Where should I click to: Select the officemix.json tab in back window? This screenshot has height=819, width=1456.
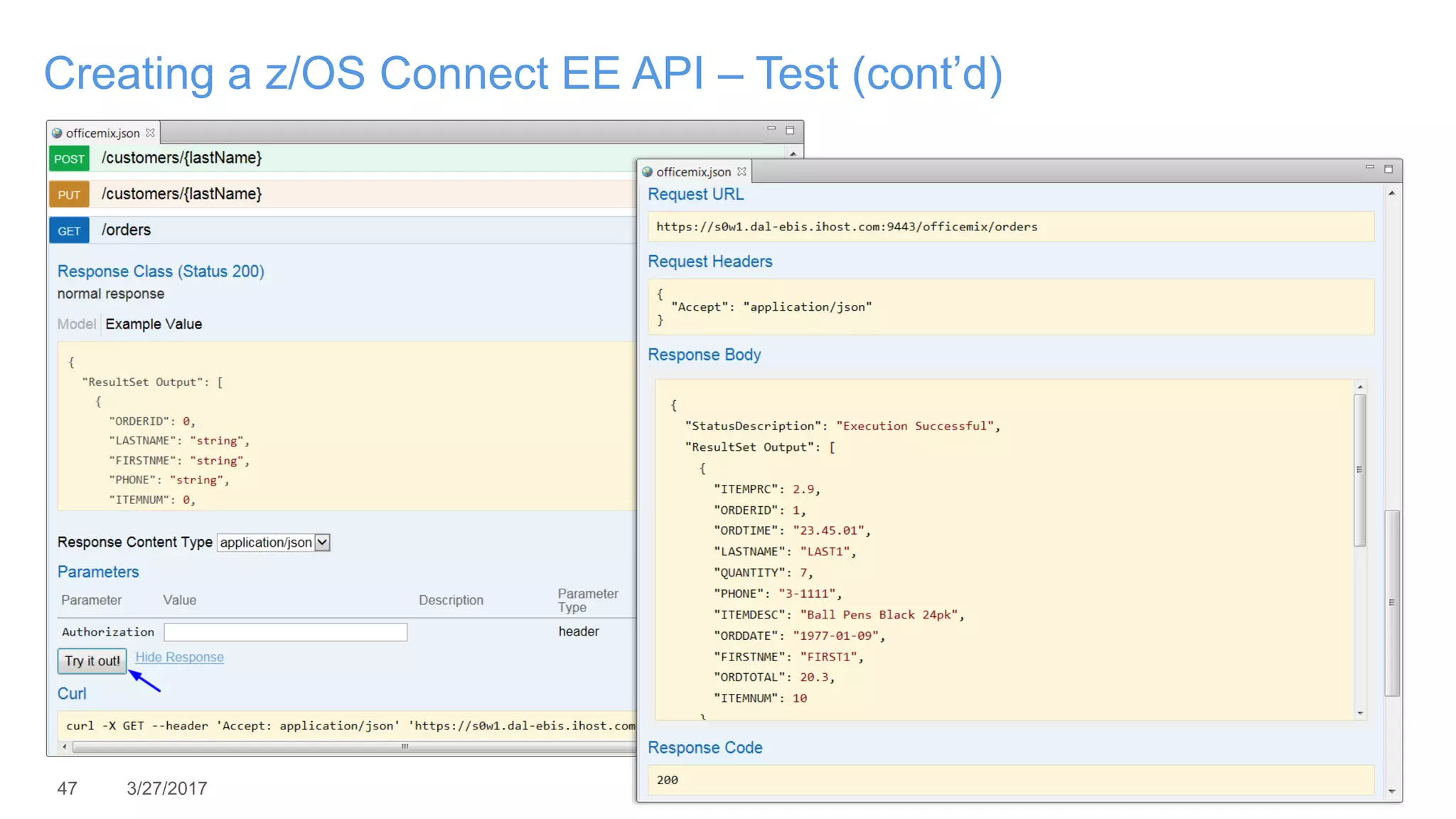(x=103, y=133)
